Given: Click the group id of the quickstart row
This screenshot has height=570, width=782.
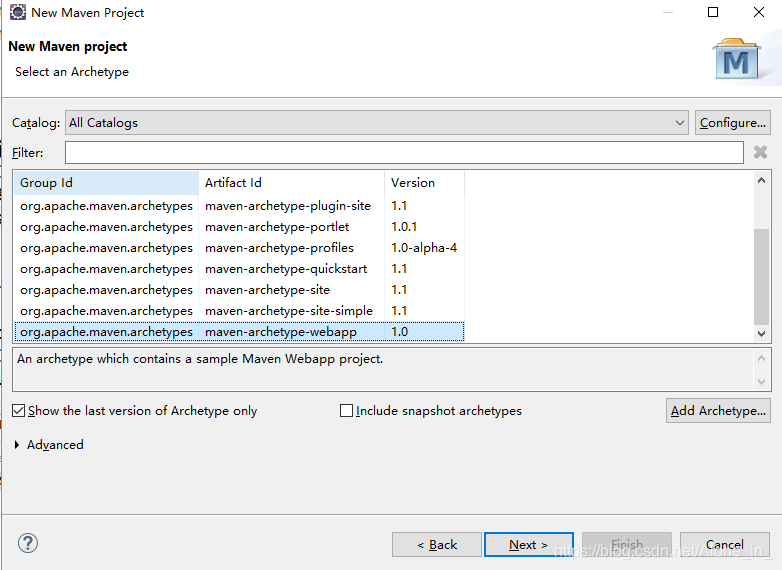Looking at the screenshot, I should tap(106, 269).
